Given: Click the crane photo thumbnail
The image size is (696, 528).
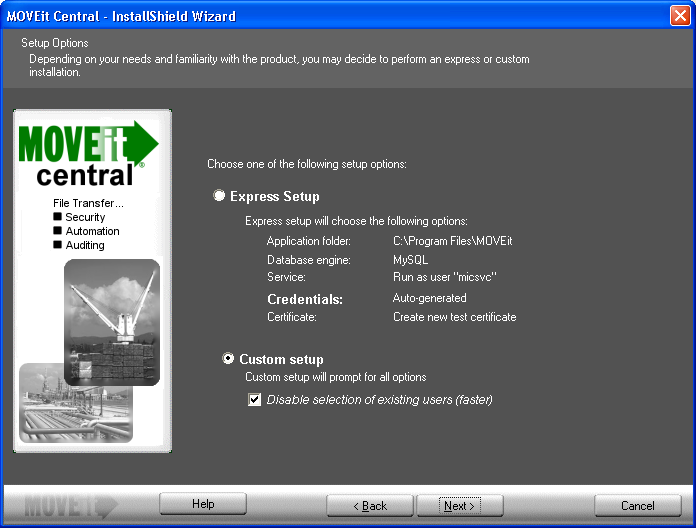Looking at the screenshot, I should click(x=112, y=322).
